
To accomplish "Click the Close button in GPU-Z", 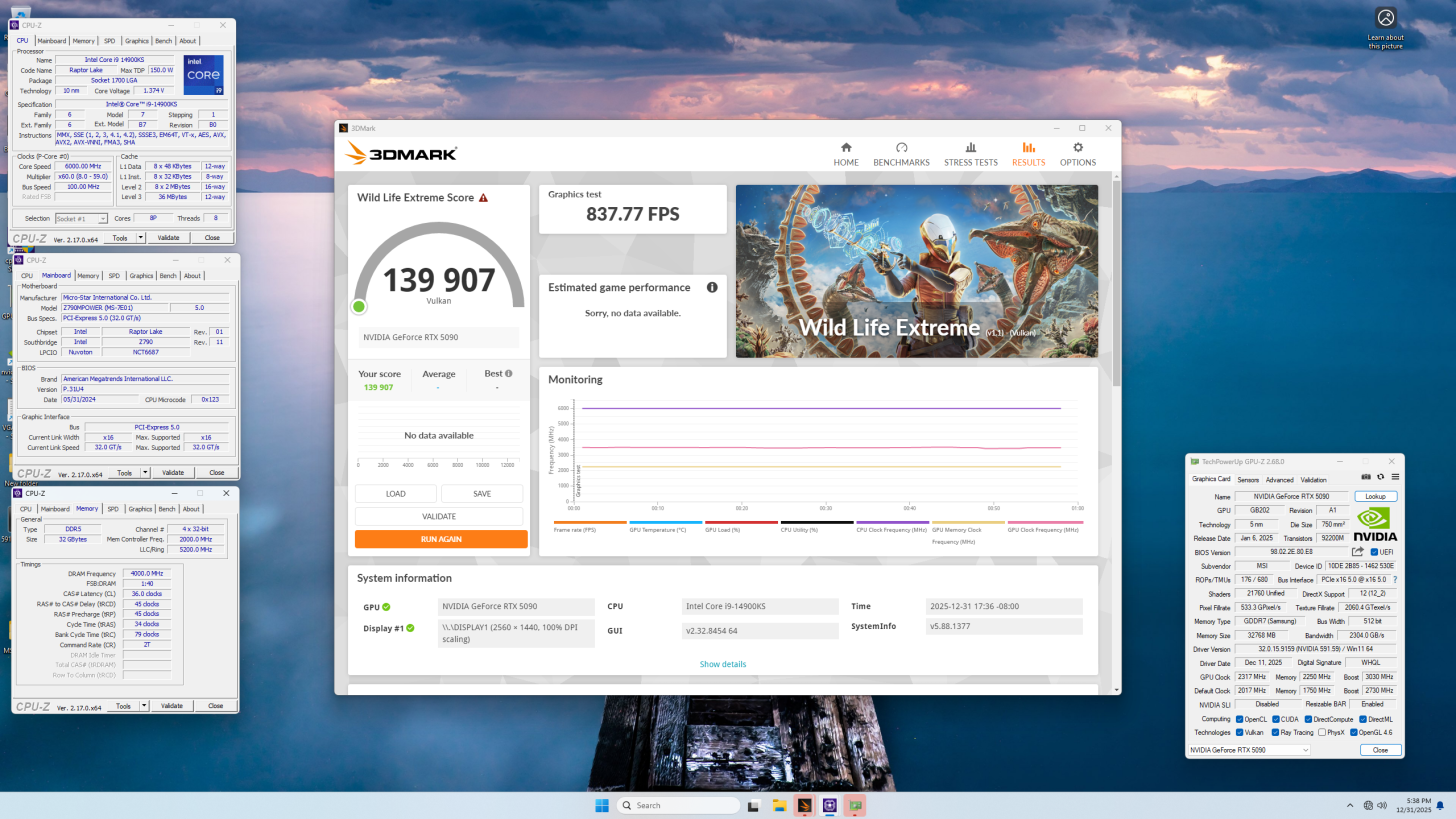I will tap(1380, 750).
